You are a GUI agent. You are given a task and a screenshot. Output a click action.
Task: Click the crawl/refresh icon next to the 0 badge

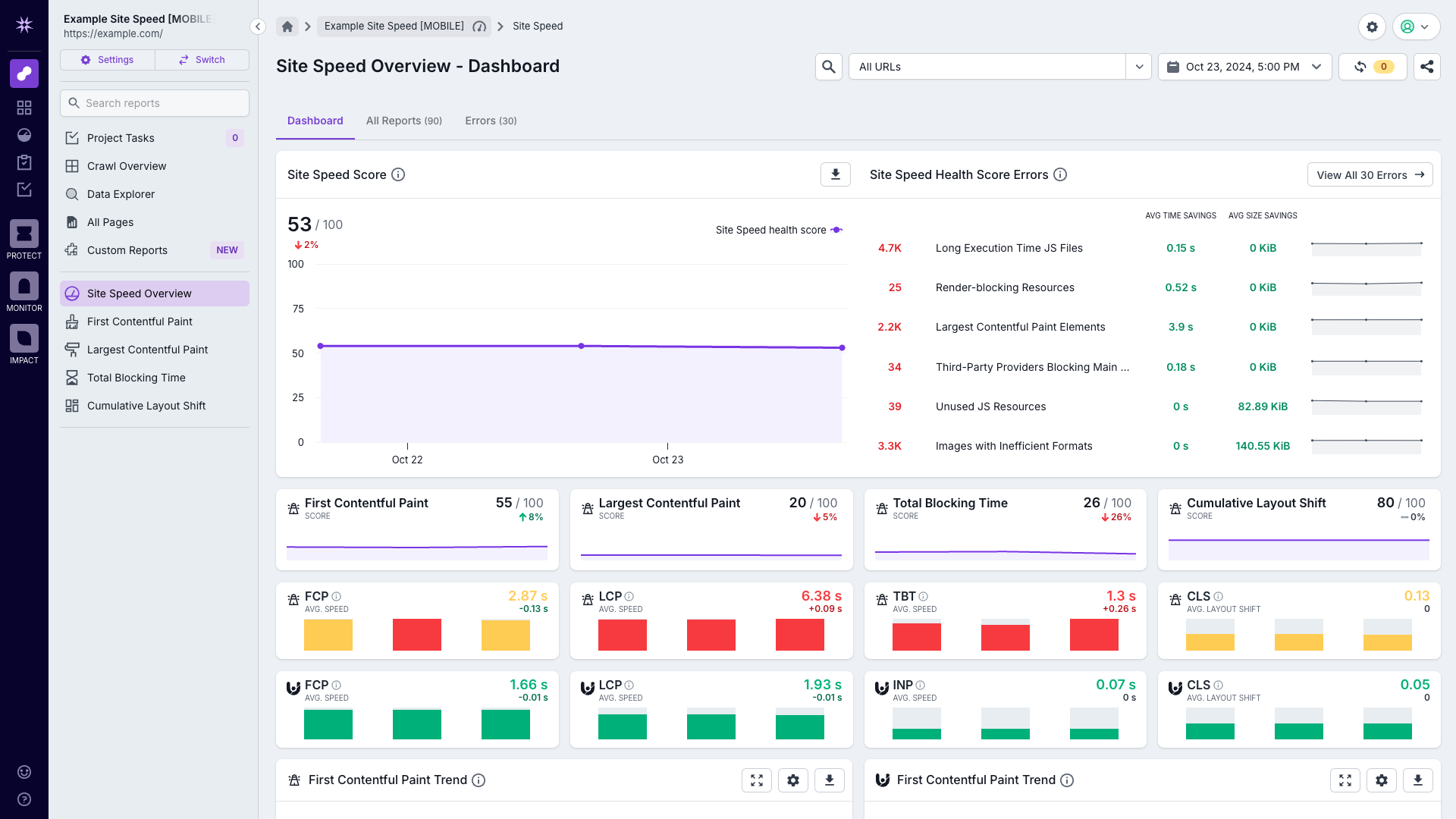tap(1362, 67)
